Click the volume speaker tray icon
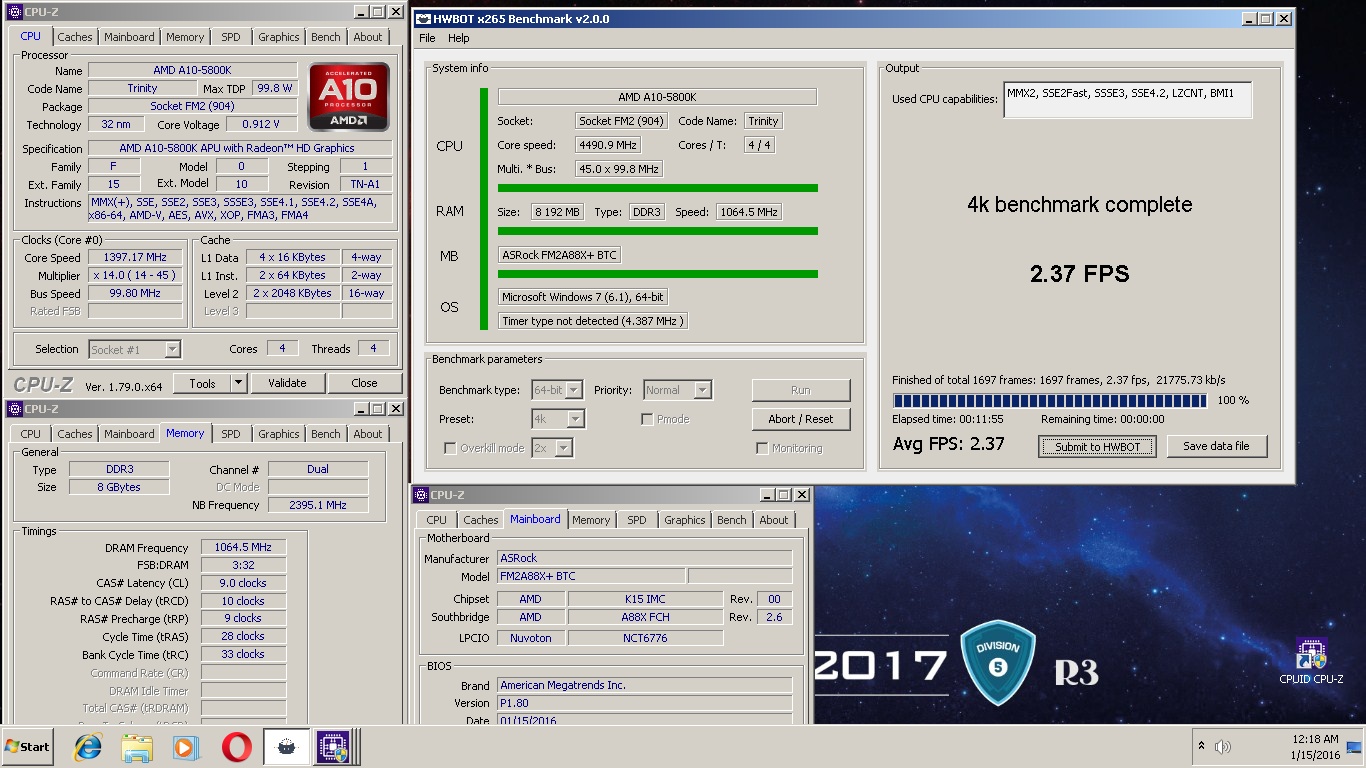 (x=1222, y=747)
